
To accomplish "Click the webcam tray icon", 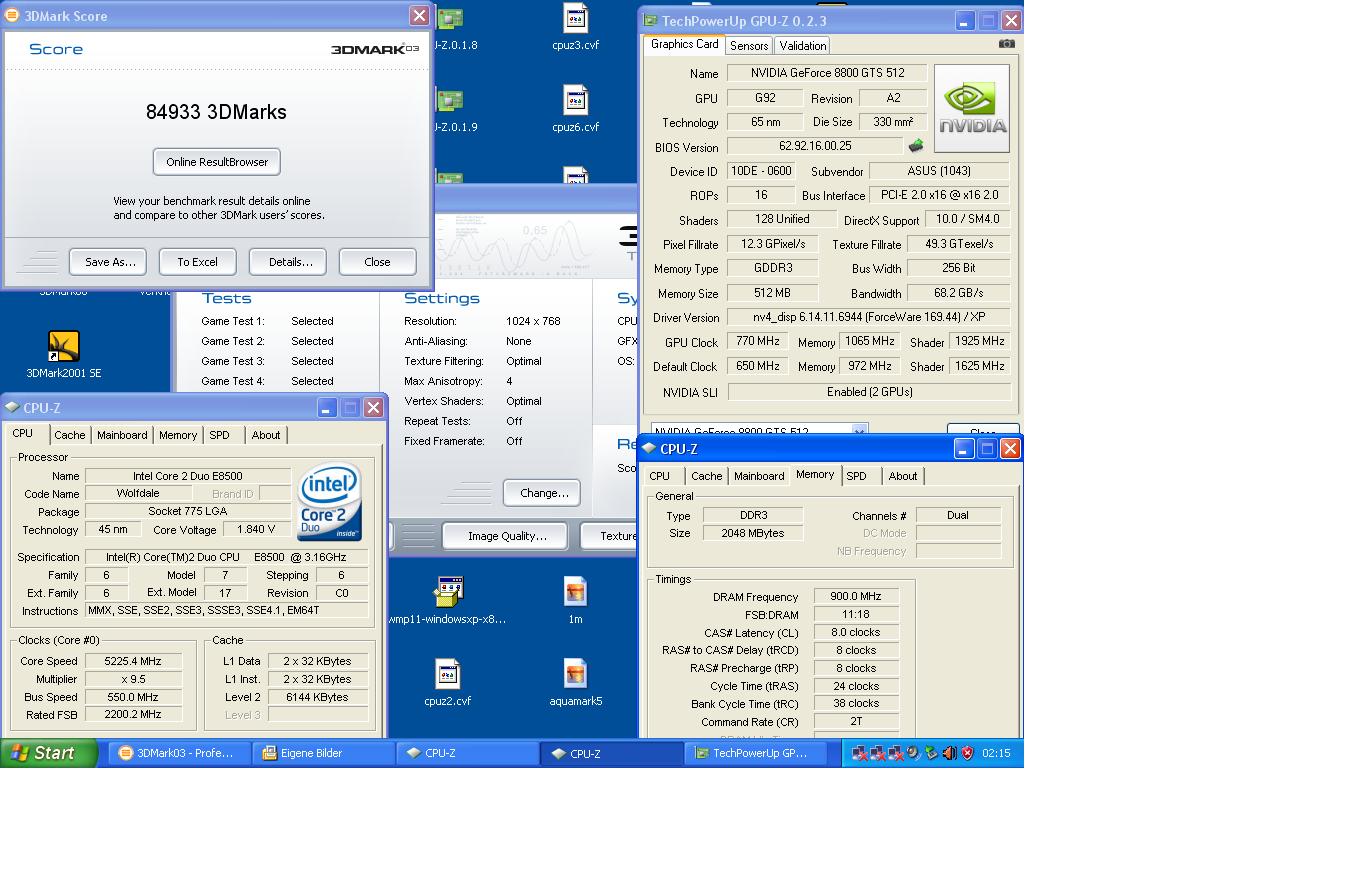I will [913, 753].
